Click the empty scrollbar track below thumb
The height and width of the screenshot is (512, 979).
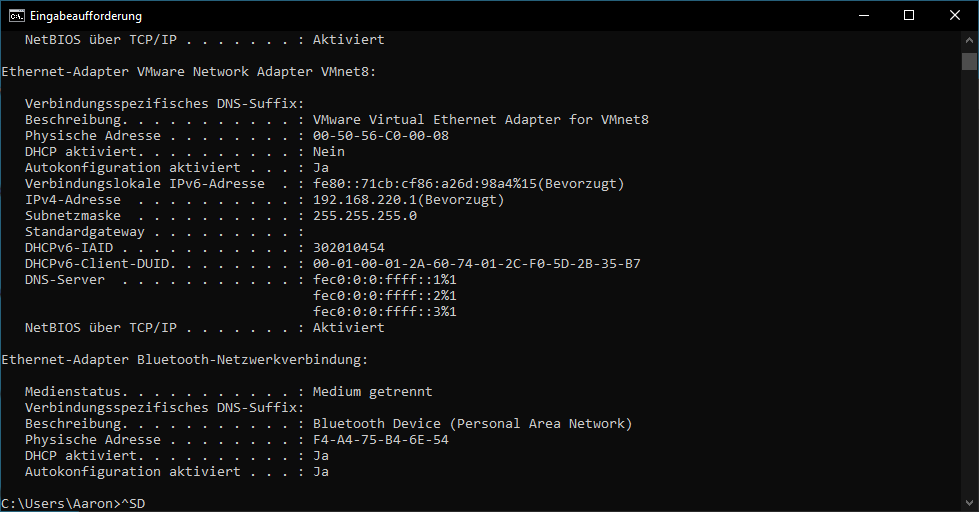(969, 281)
